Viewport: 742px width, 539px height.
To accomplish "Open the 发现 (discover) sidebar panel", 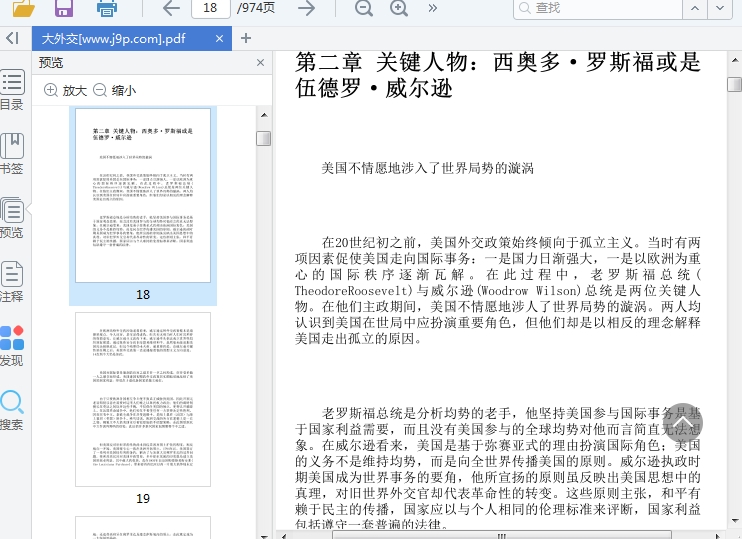I will pos(12,345).
